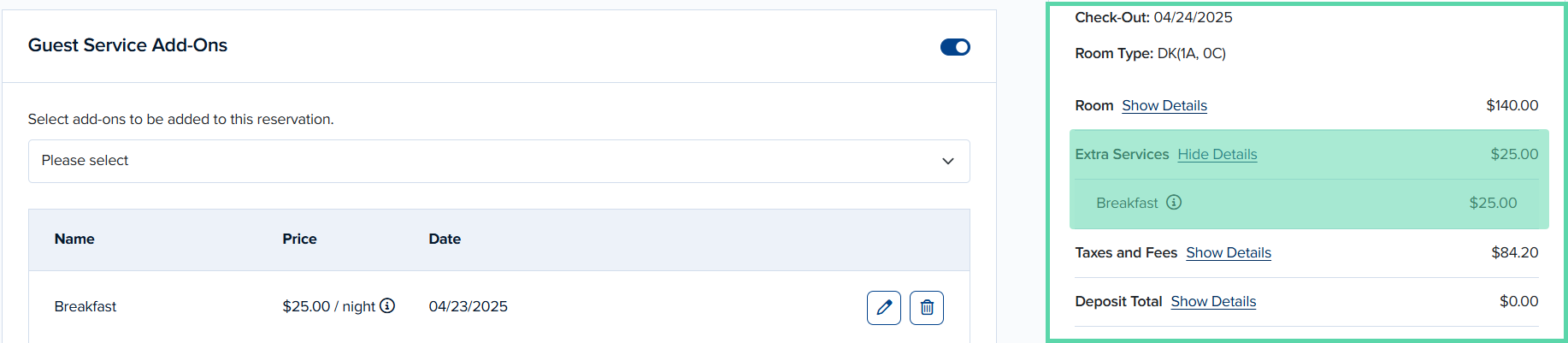This screenshot has width=1568, height=343.
Task: Click the Price column header
Action: pyautogui.click(x=299, y=239)
